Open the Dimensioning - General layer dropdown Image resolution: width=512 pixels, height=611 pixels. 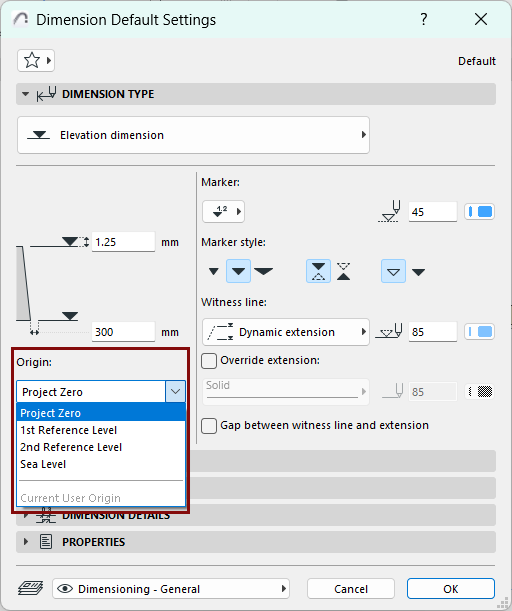(171, 589)
